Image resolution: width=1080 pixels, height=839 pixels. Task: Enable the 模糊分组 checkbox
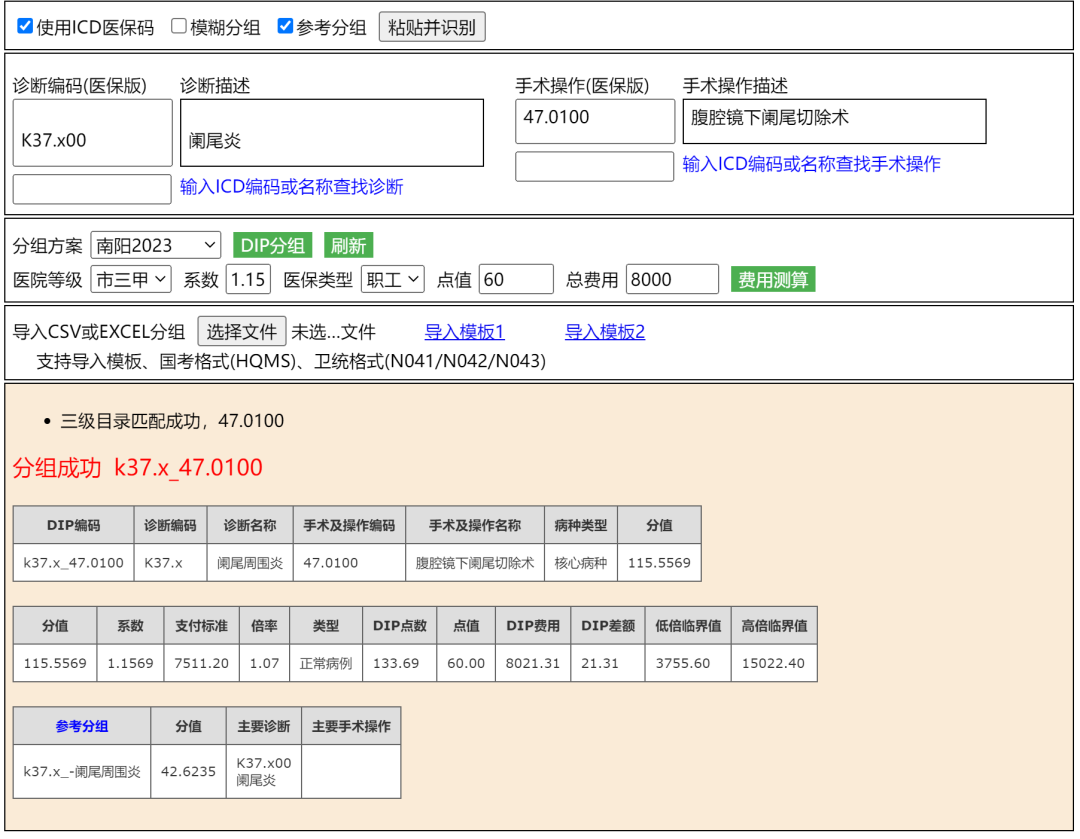pos(179,26)
